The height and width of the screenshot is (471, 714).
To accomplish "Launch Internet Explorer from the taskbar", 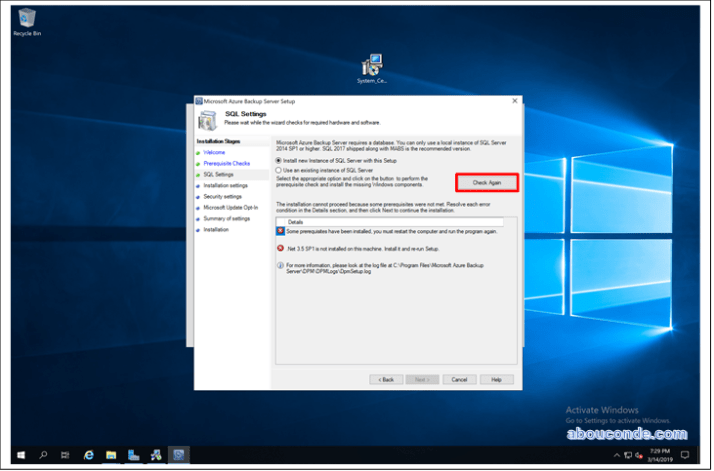I will pos(88,454).
